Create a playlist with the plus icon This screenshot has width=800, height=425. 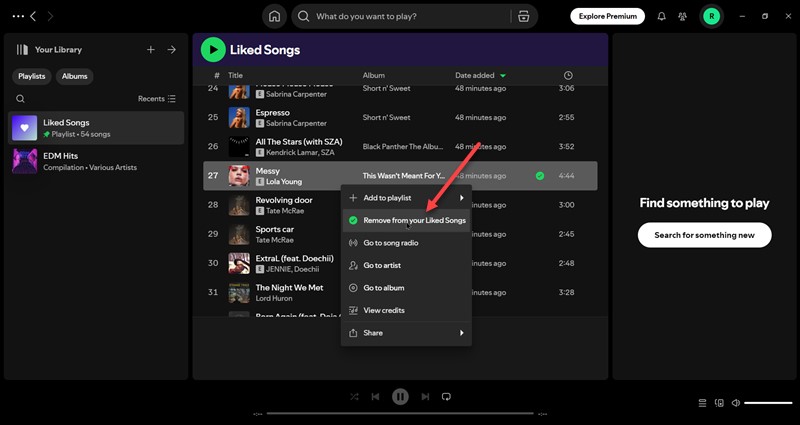tap(151, 49)
